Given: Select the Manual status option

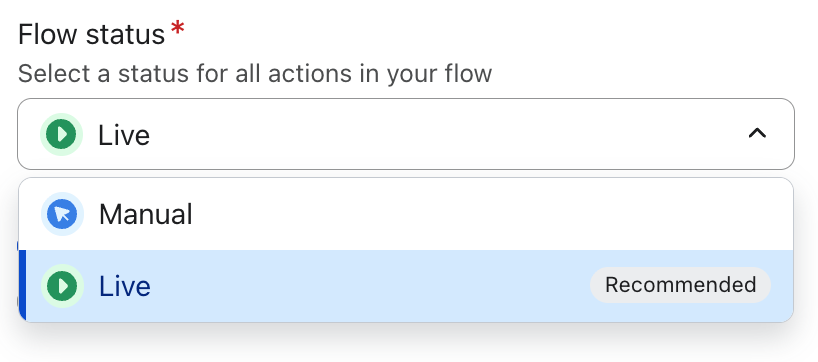Looking at the screenshot, I should pos(406,214).
